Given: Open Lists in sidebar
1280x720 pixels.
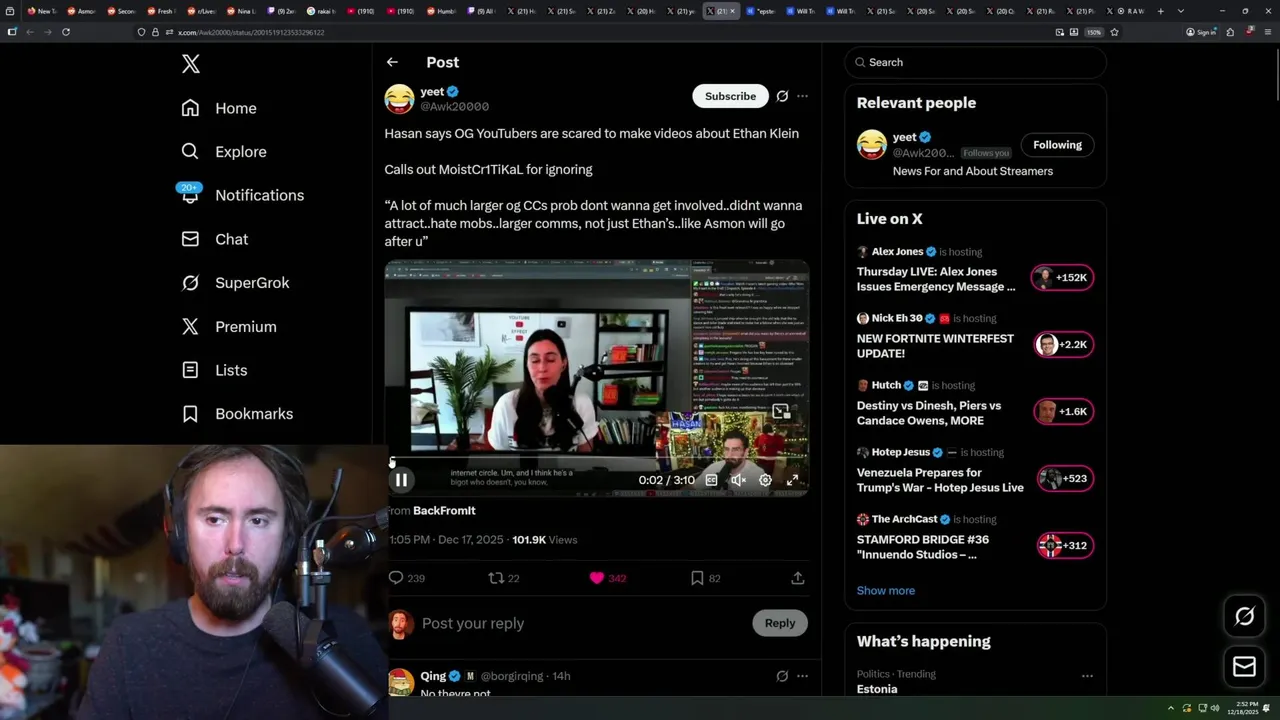Looking at the screenshot, I should pyautogui.click(x=214, y=370).
